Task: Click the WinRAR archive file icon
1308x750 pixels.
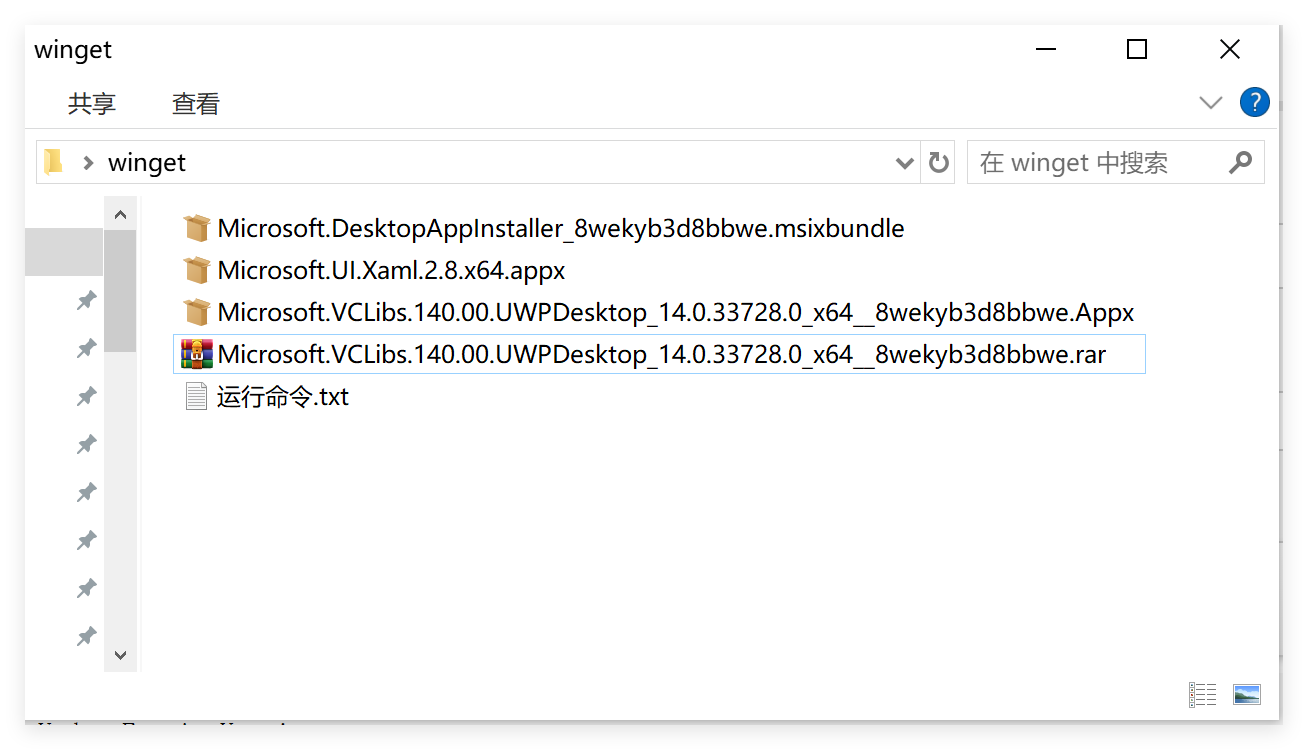Action: [197, 354]
